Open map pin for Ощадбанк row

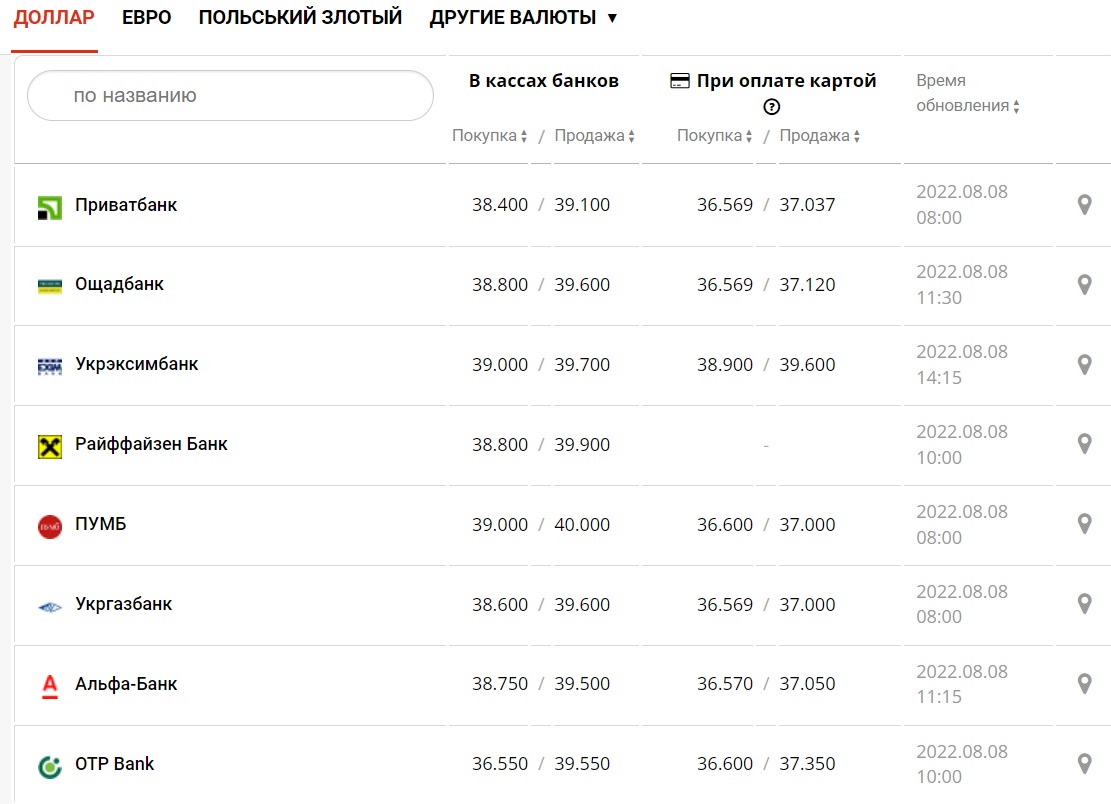tap(1084, 285)
